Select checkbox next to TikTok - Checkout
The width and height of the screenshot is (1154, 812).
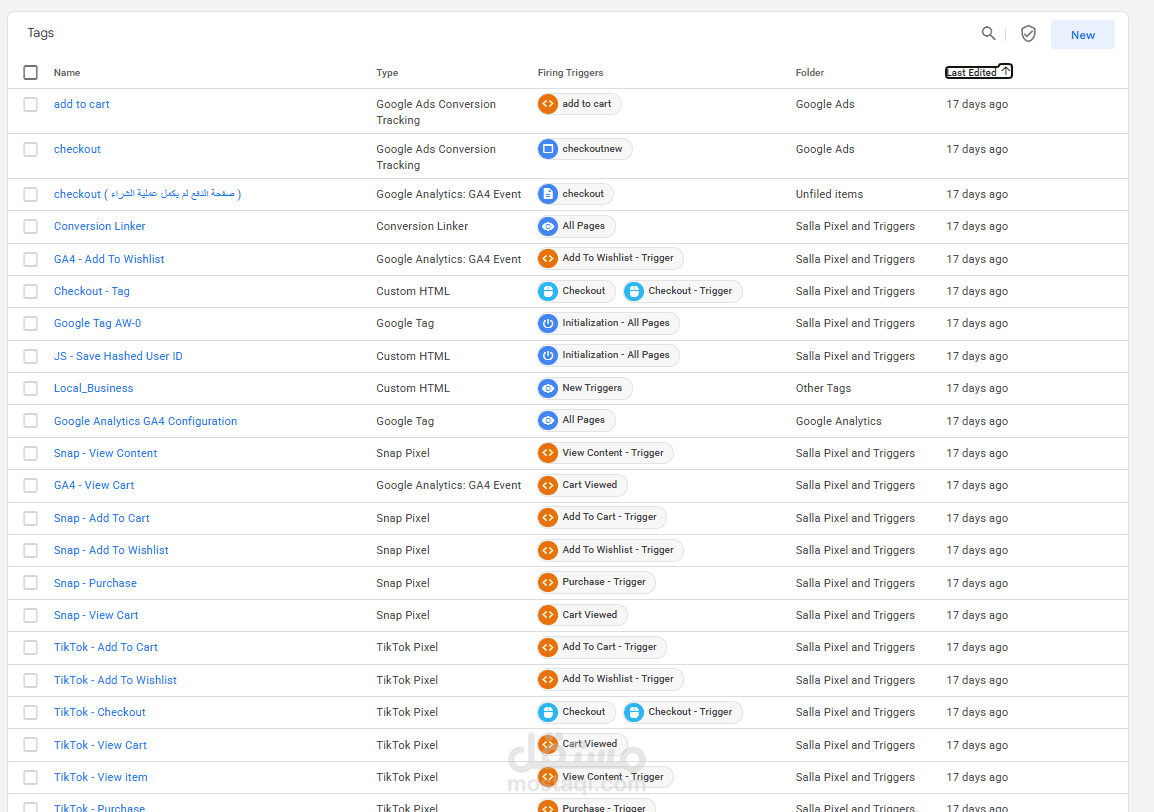pyautogui.click(x=30, y=713)
